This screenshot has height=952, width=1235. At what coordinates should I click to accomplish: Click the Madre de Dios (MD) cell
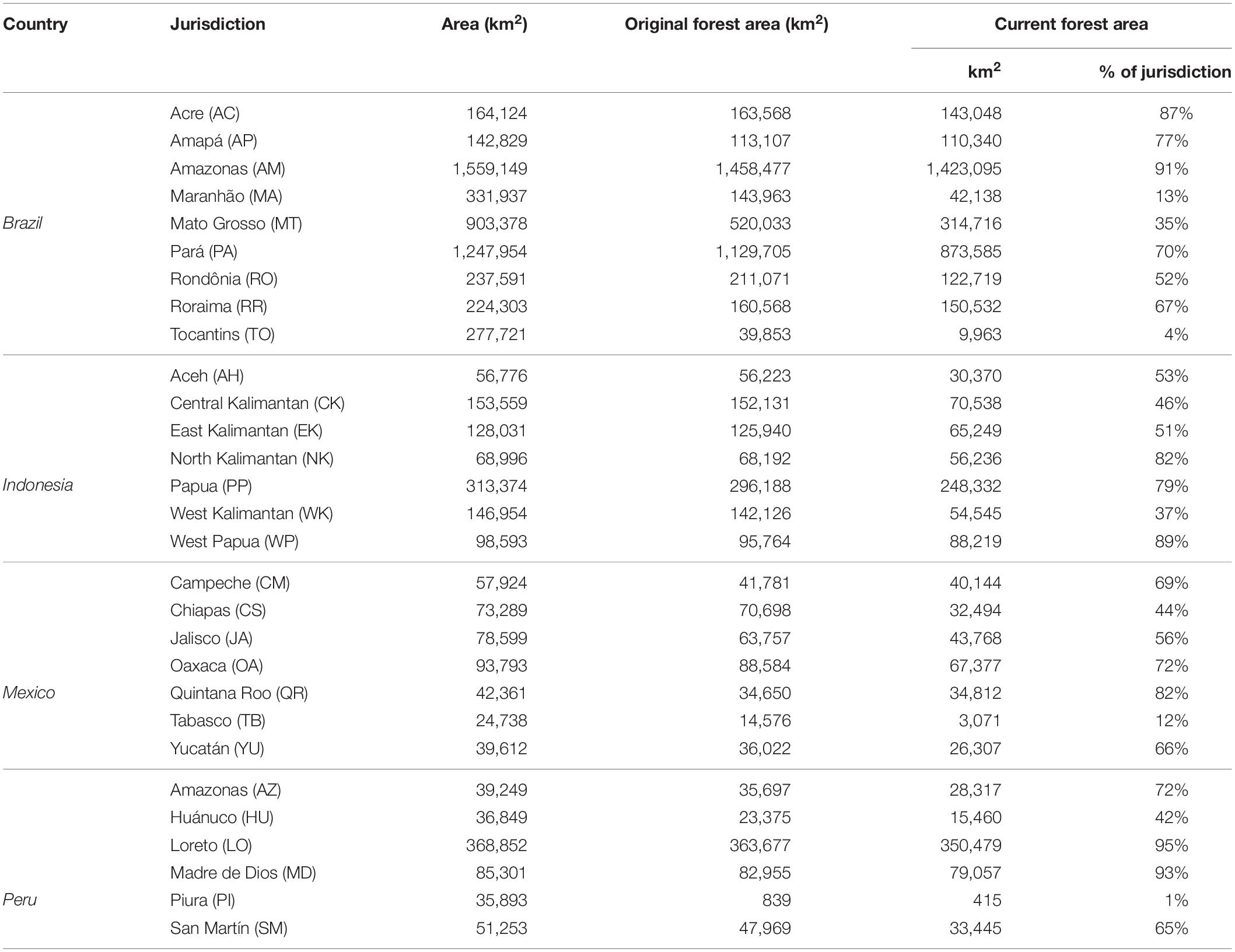tap(243, 873)
